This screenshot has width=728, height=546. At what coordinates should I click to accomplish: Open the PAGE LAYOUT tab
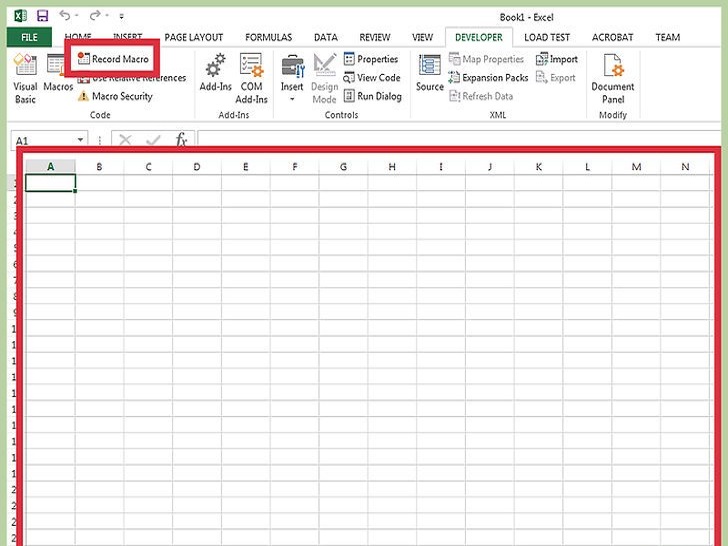point(194,37)
